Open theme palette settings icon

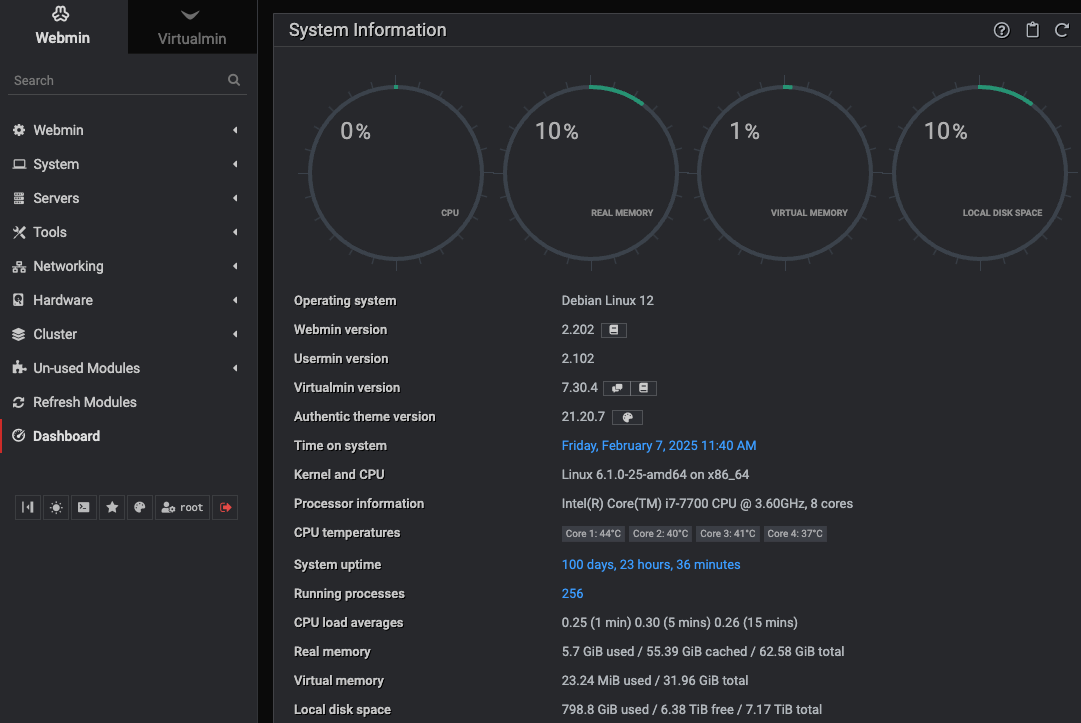tap(139, 507)
